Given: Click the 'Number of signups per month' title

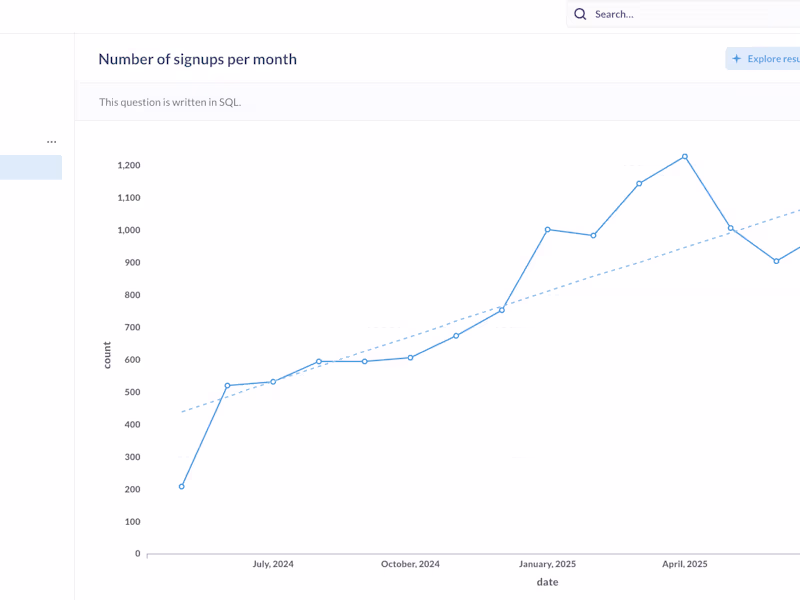Looking at the screenshot, I should pyautogui.click(x=197, y=59).
